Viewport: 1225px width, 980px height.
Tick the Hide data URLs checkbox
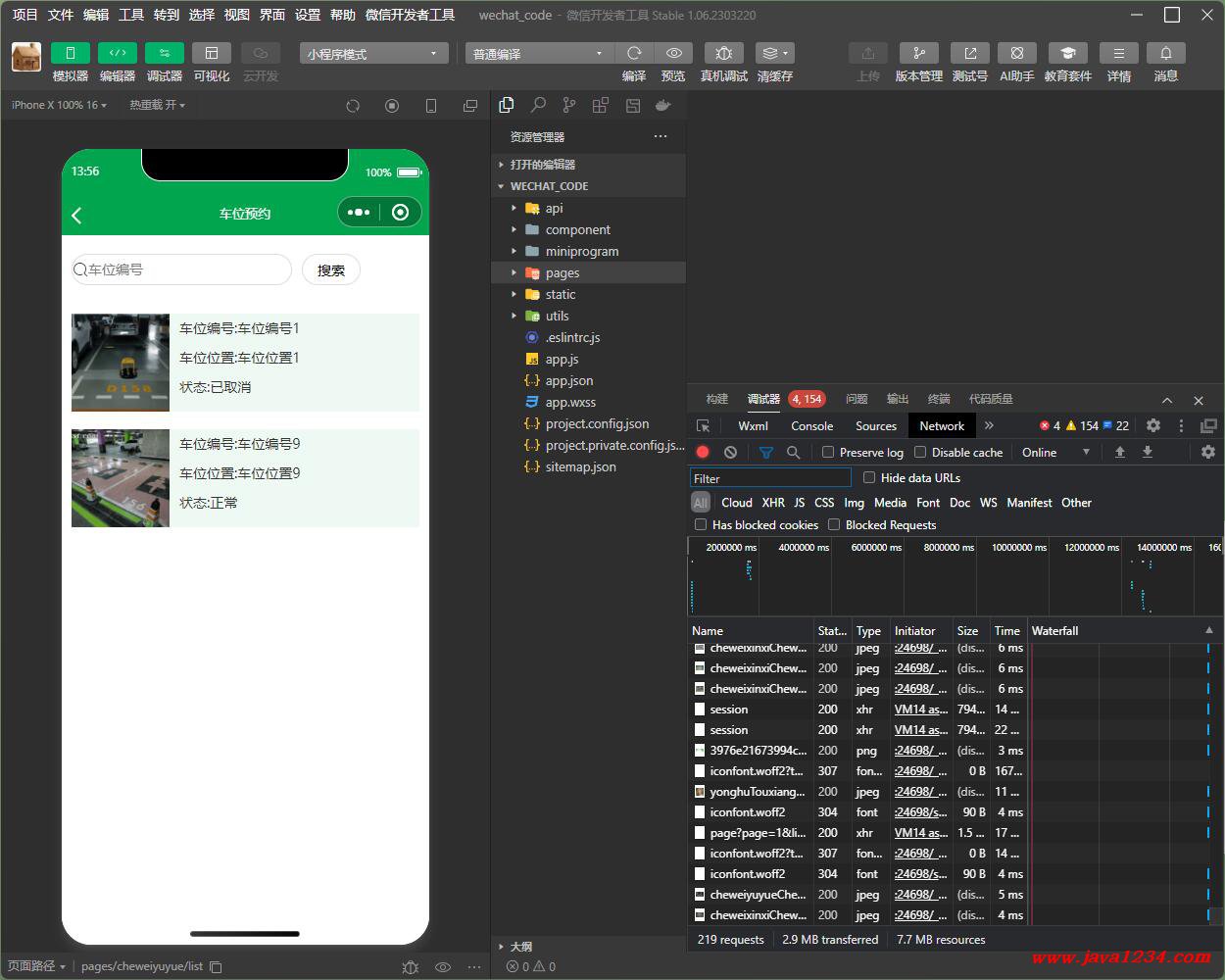(x=869, y=477)
